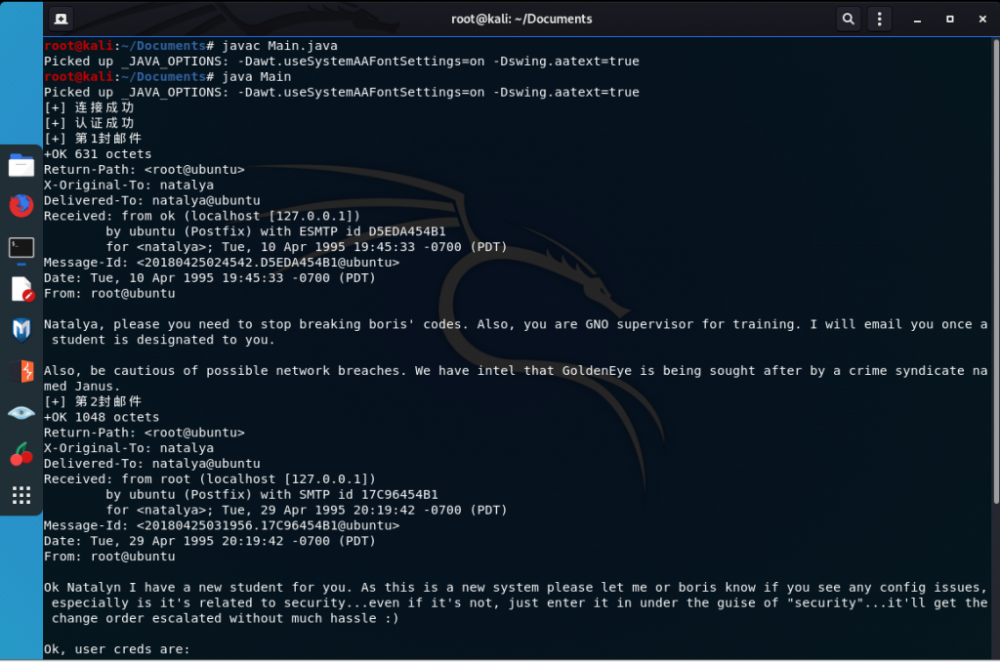Open the eye-icon security tool
This screenshot has width=1000, height=662.
[x=21, y=412]
